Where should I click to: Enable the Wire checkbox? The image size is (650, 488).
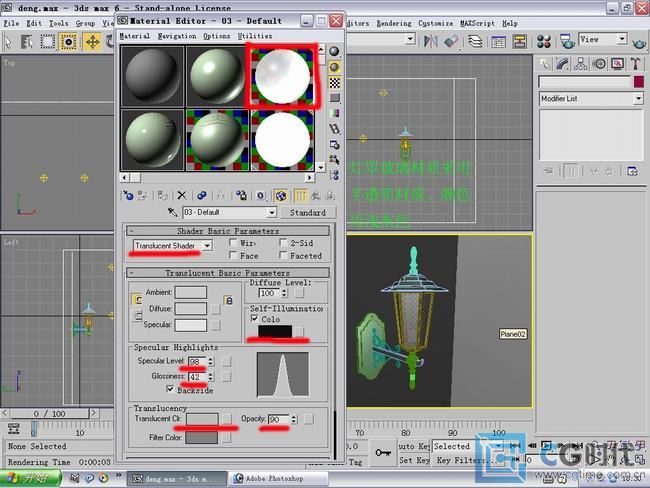point(233,243)
